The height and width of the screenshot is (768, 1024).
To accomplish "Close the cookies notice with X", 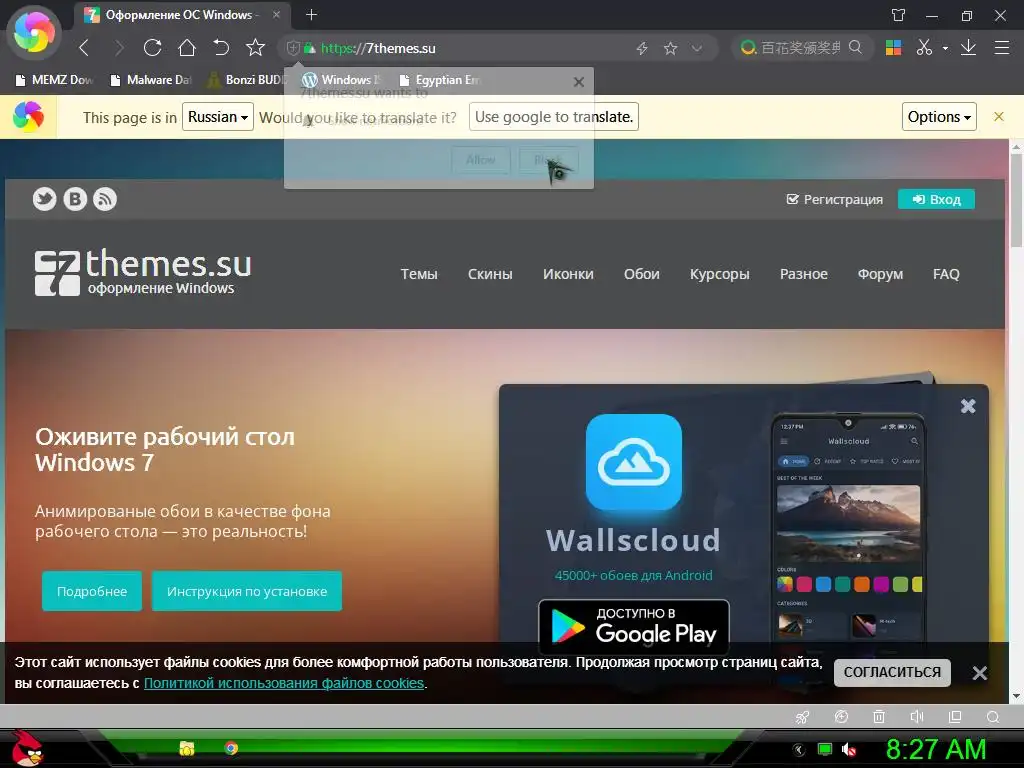I will coord(980,673).
